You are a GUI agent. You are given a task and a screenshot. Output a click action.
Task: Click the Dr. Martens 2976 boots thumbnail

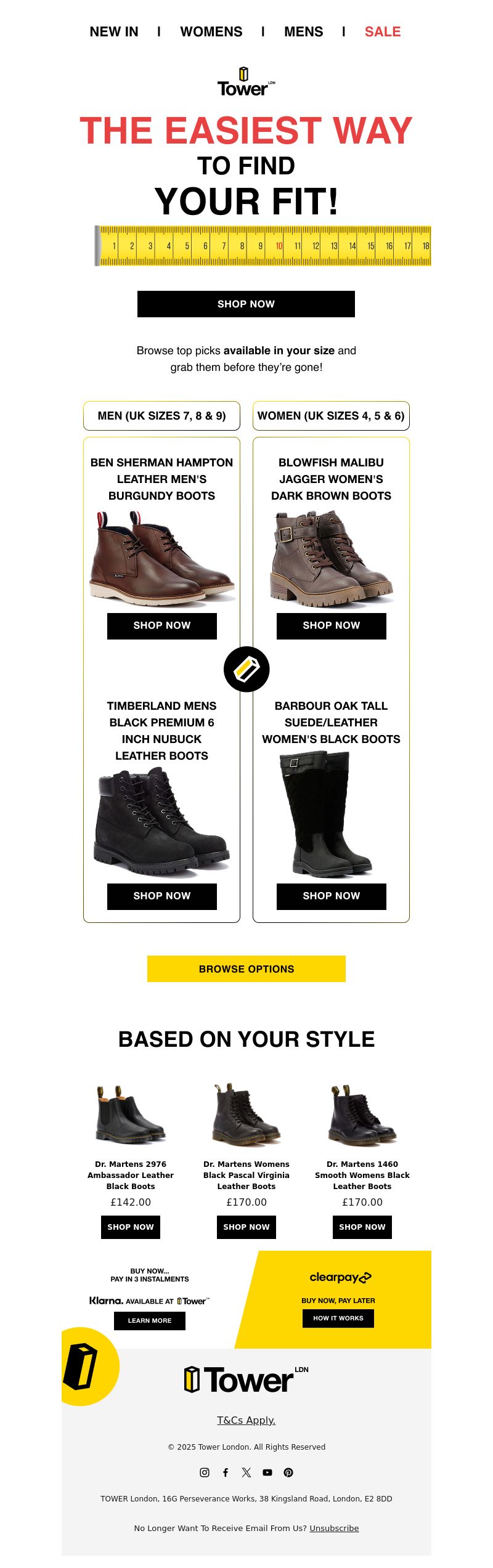(131, 1115)
